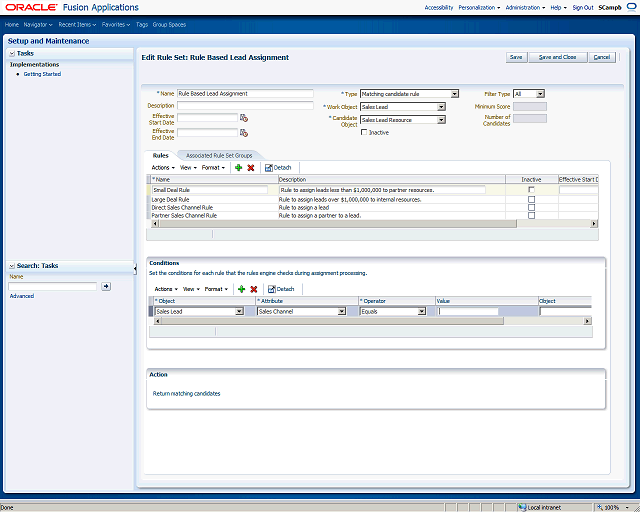Open the Effective Start Date calendar picker

(x=244, y=118)
